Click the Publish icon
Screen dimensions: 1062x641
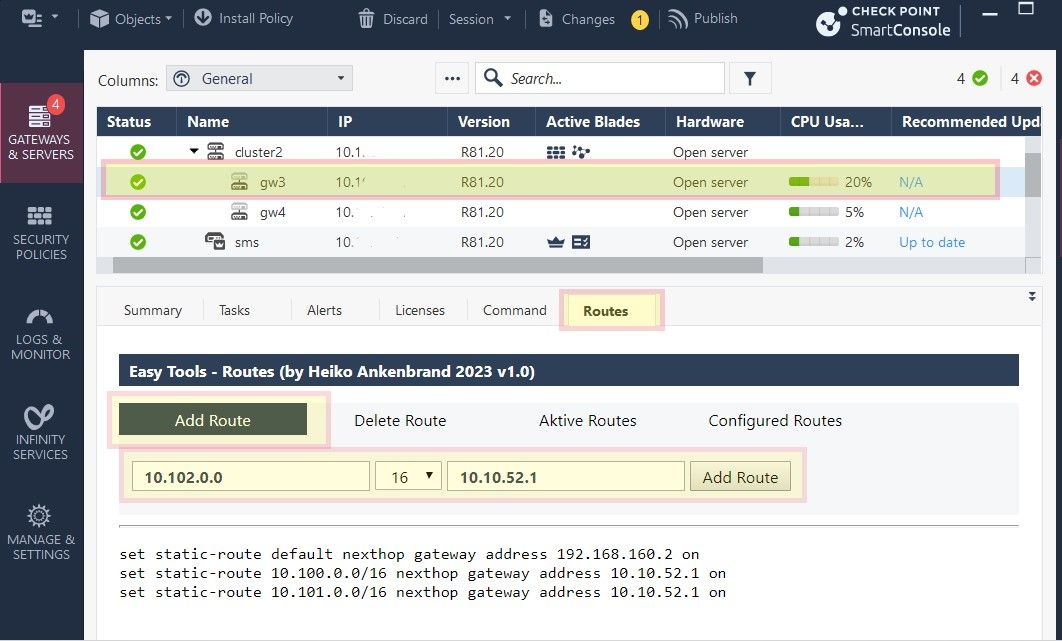pos(678,19)
